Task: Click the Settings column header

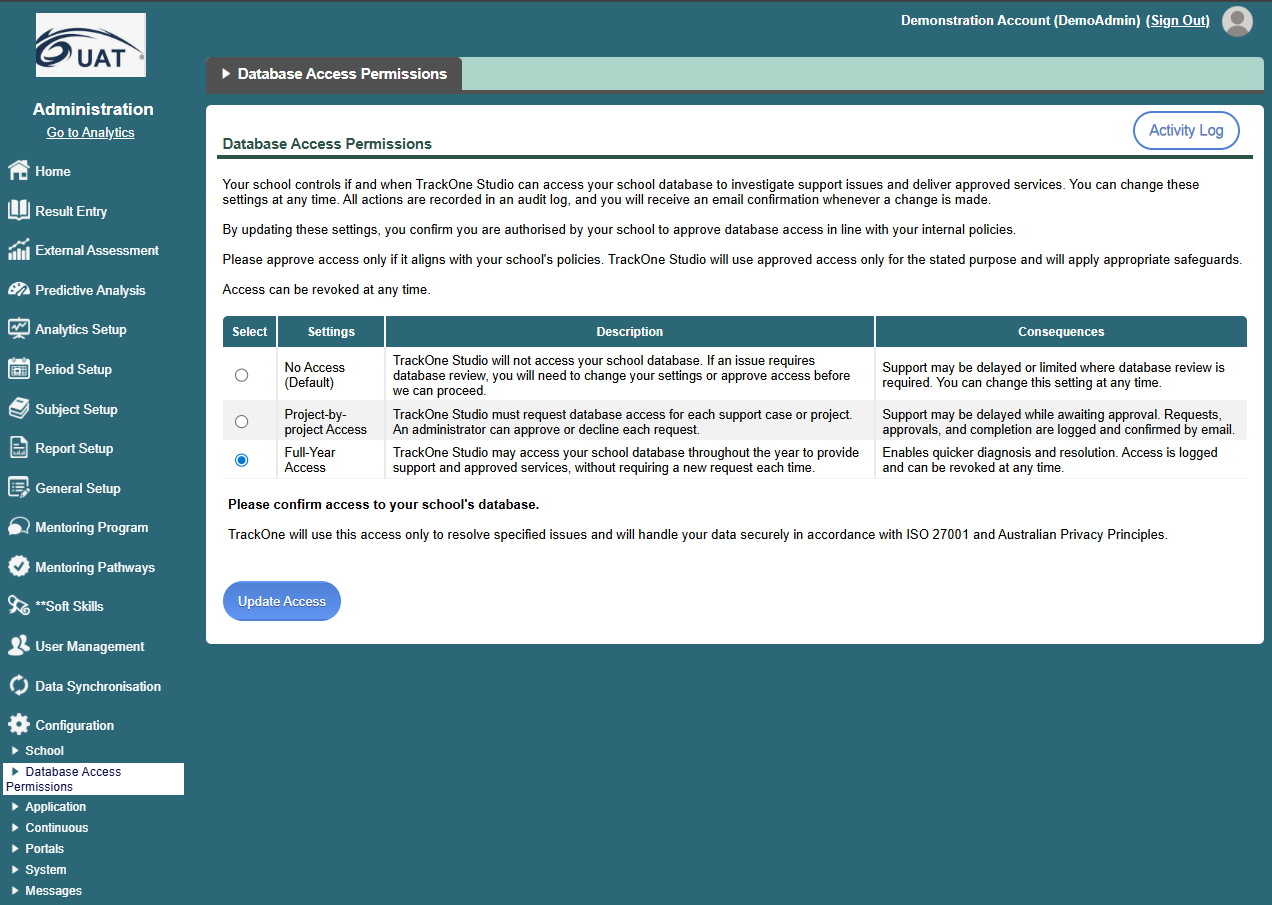Action: coord(331,332)
